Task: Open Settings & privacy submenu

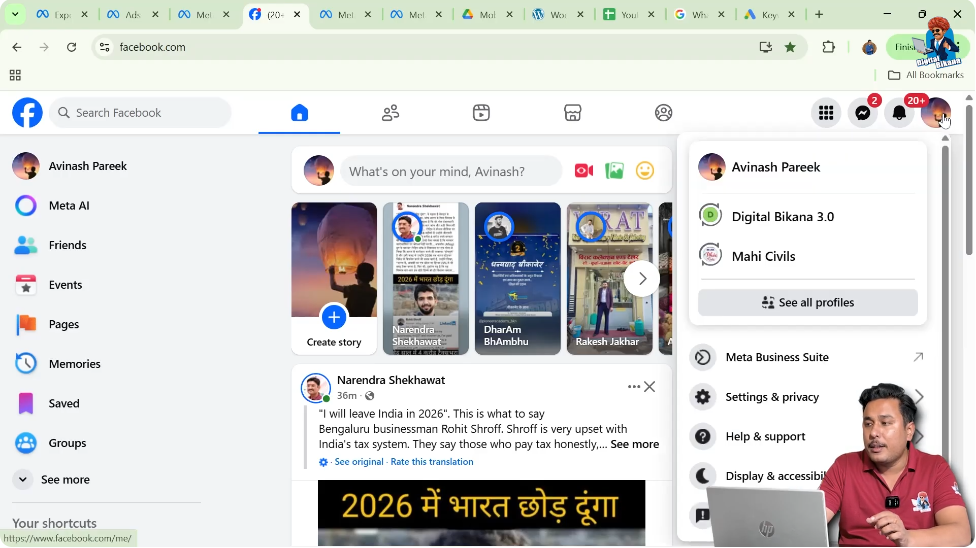Action: pos(807,397)
